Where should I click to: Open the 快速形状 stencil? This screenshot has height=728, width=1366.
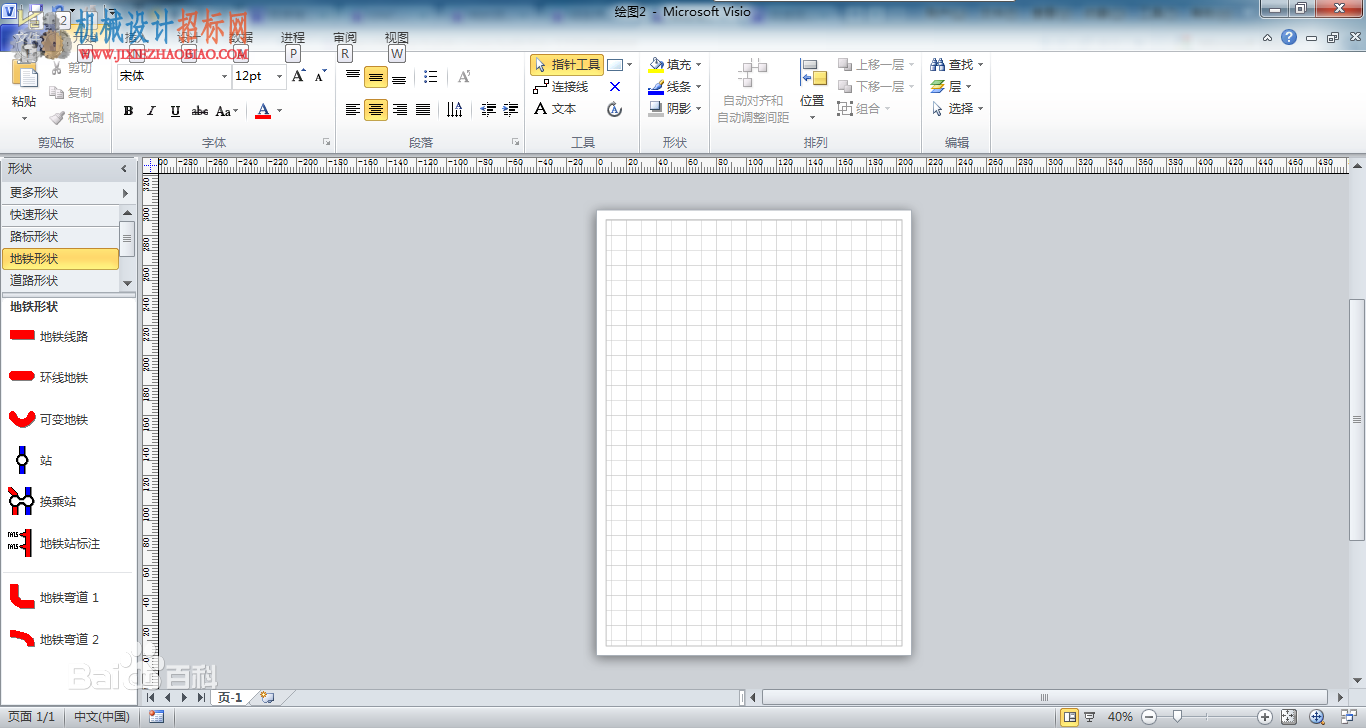pos(59,215)
